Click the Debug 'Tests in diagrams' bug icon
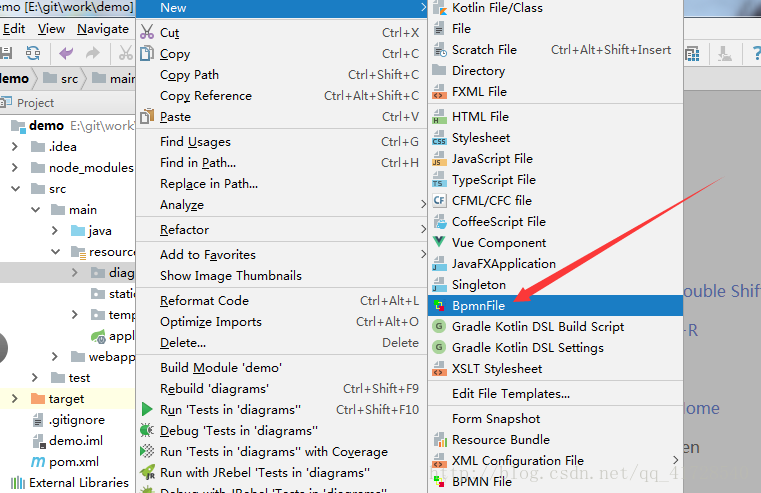 coord(147,430)
